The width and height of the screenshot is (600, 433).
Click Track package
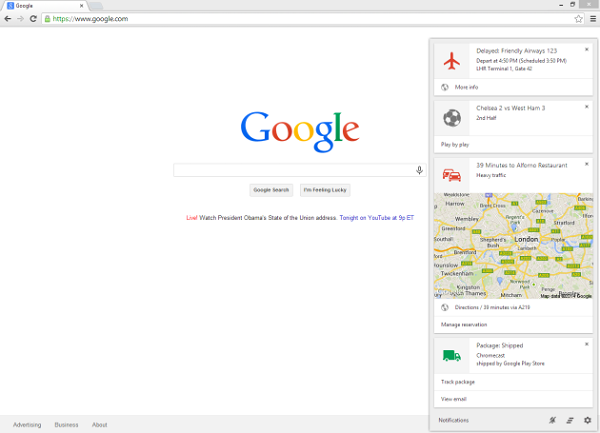coord(513,382)
